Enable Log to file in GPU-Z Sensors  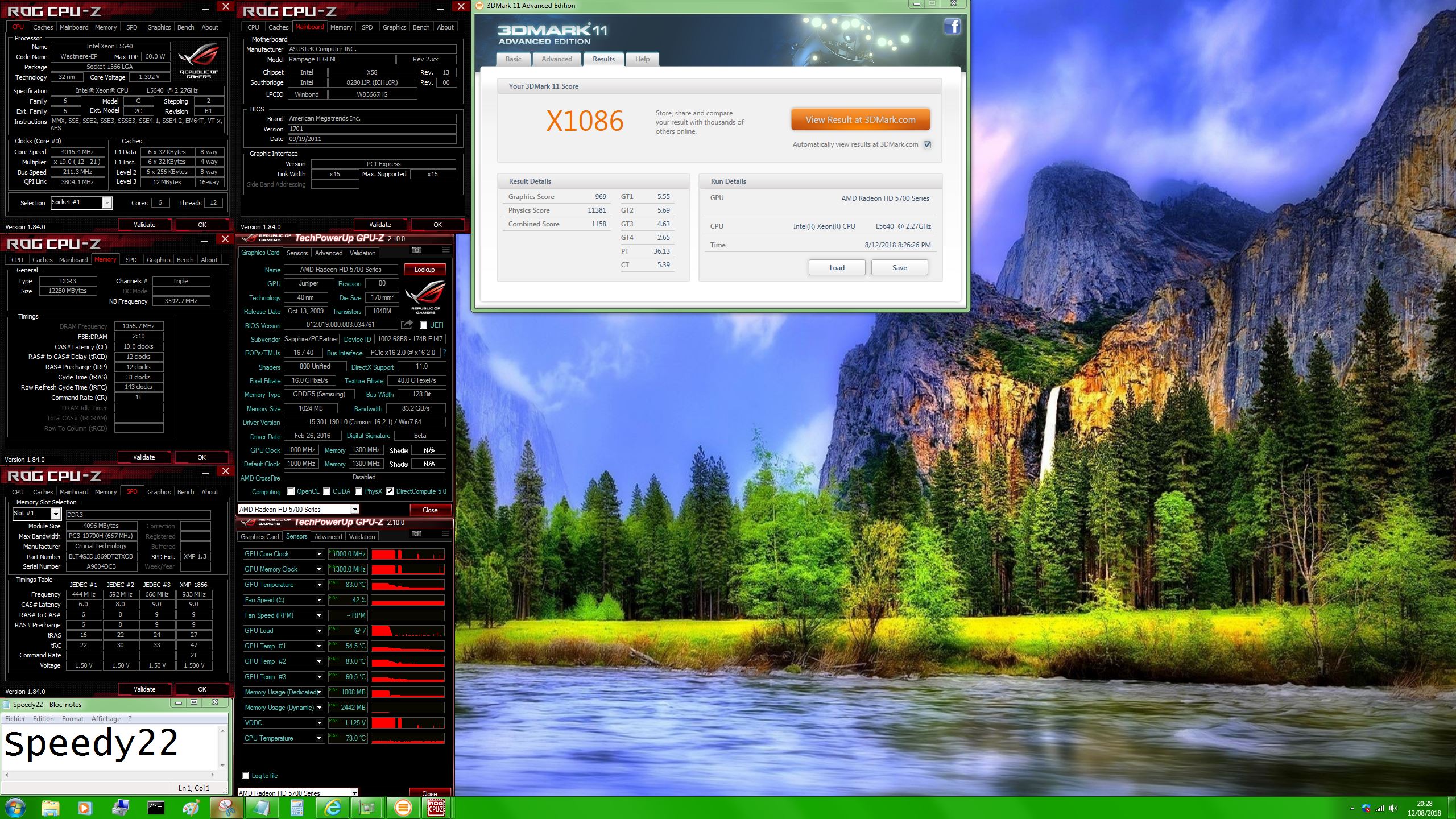pyautogui.click(x=246, y=776)
